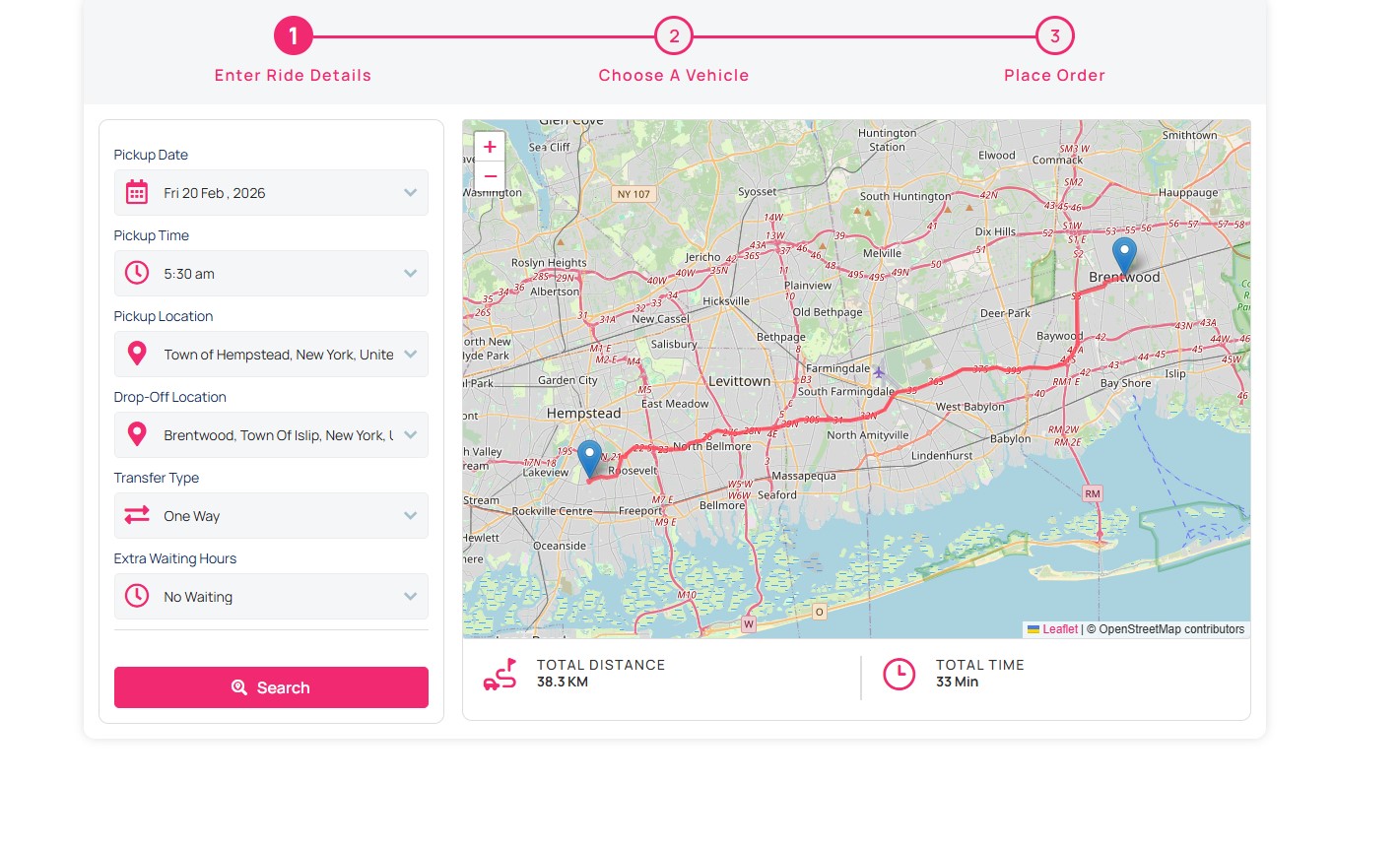The height and width of the screenshot is (846, 1400).
Task: Click the clock icon in Extra Waiting Hours
Action: [137, 597]
